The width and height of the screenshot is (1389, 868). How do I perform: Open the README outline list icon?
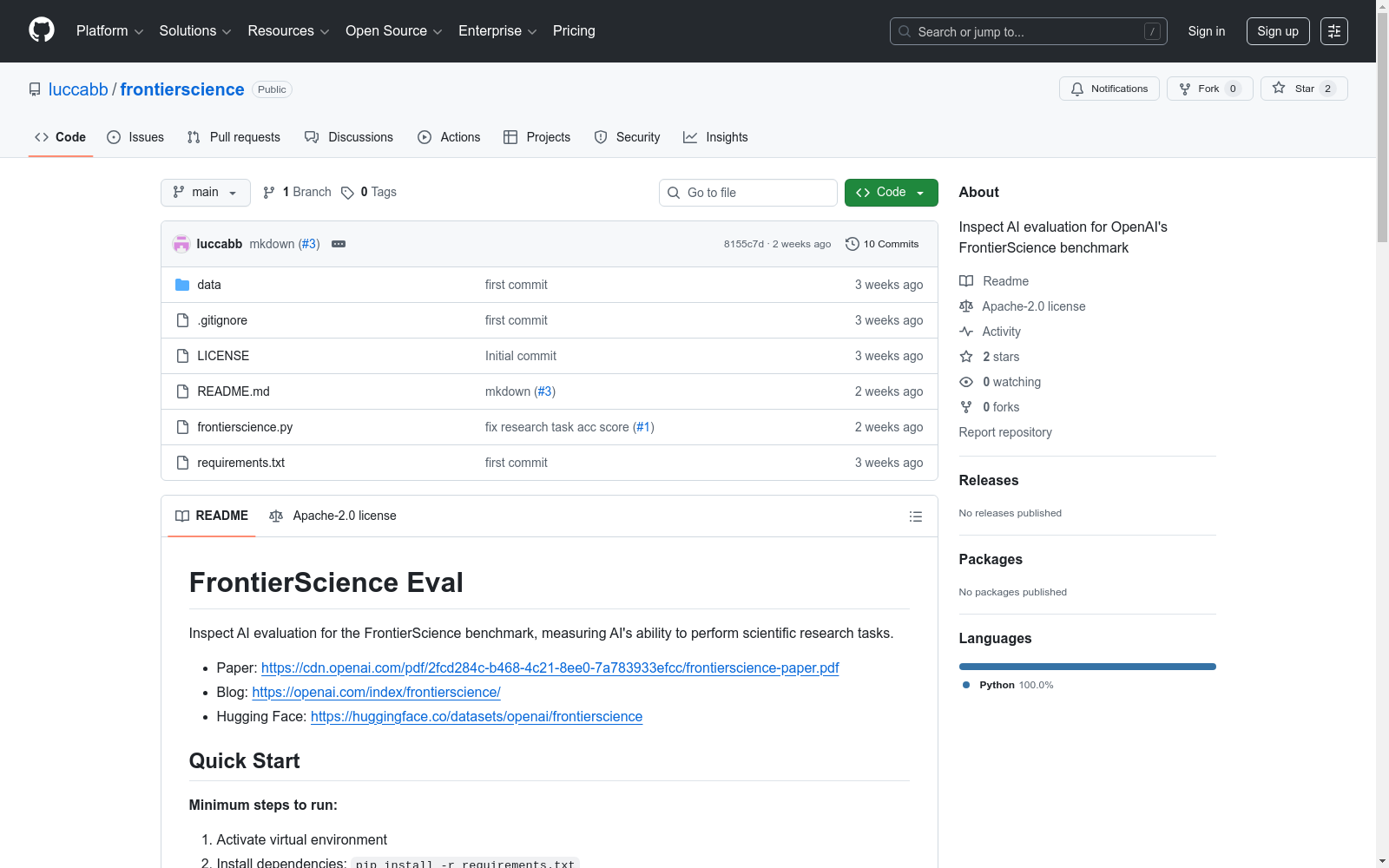tap(916, 516)
